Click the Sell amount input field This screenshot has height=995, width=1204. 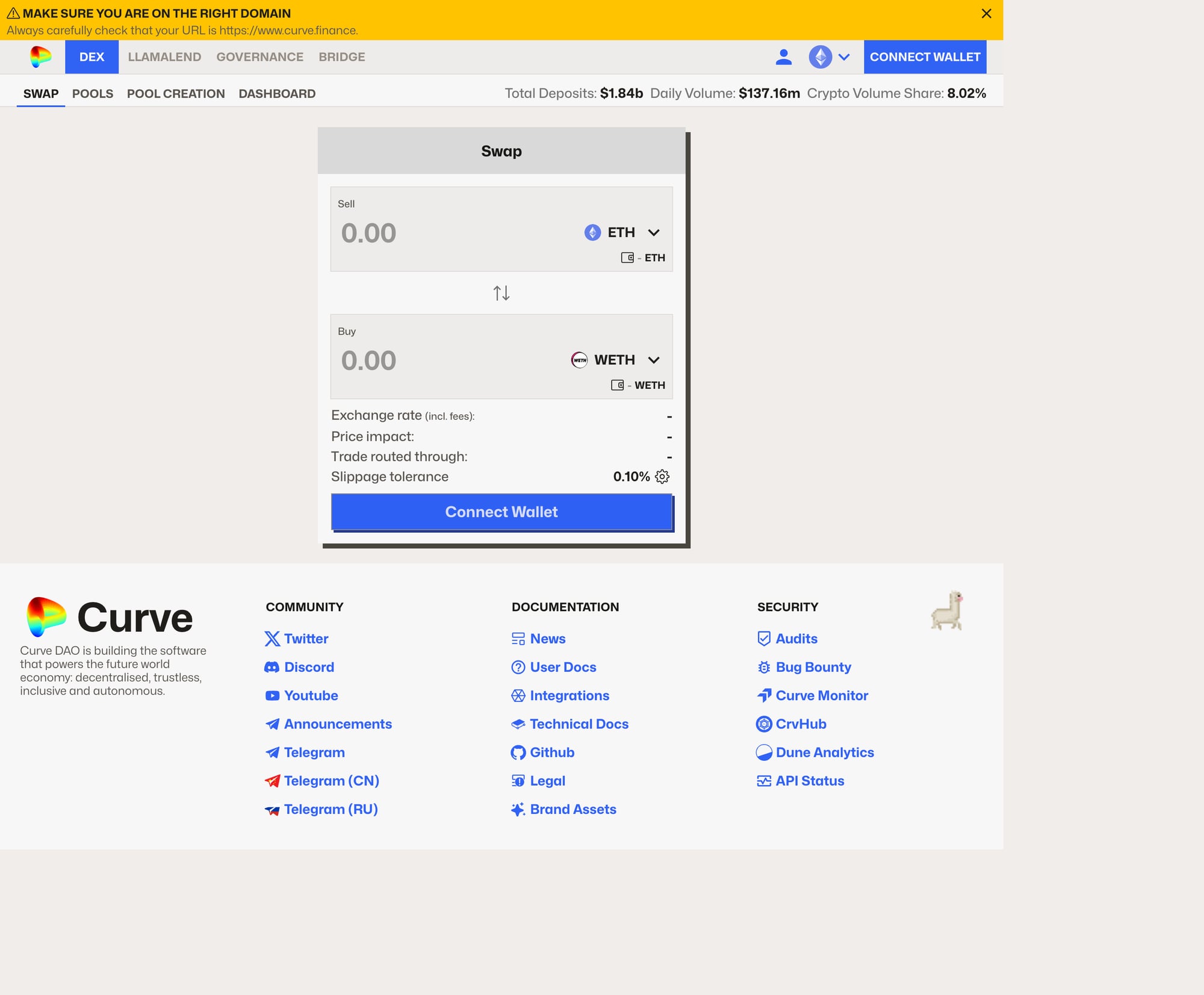[421, 232]
